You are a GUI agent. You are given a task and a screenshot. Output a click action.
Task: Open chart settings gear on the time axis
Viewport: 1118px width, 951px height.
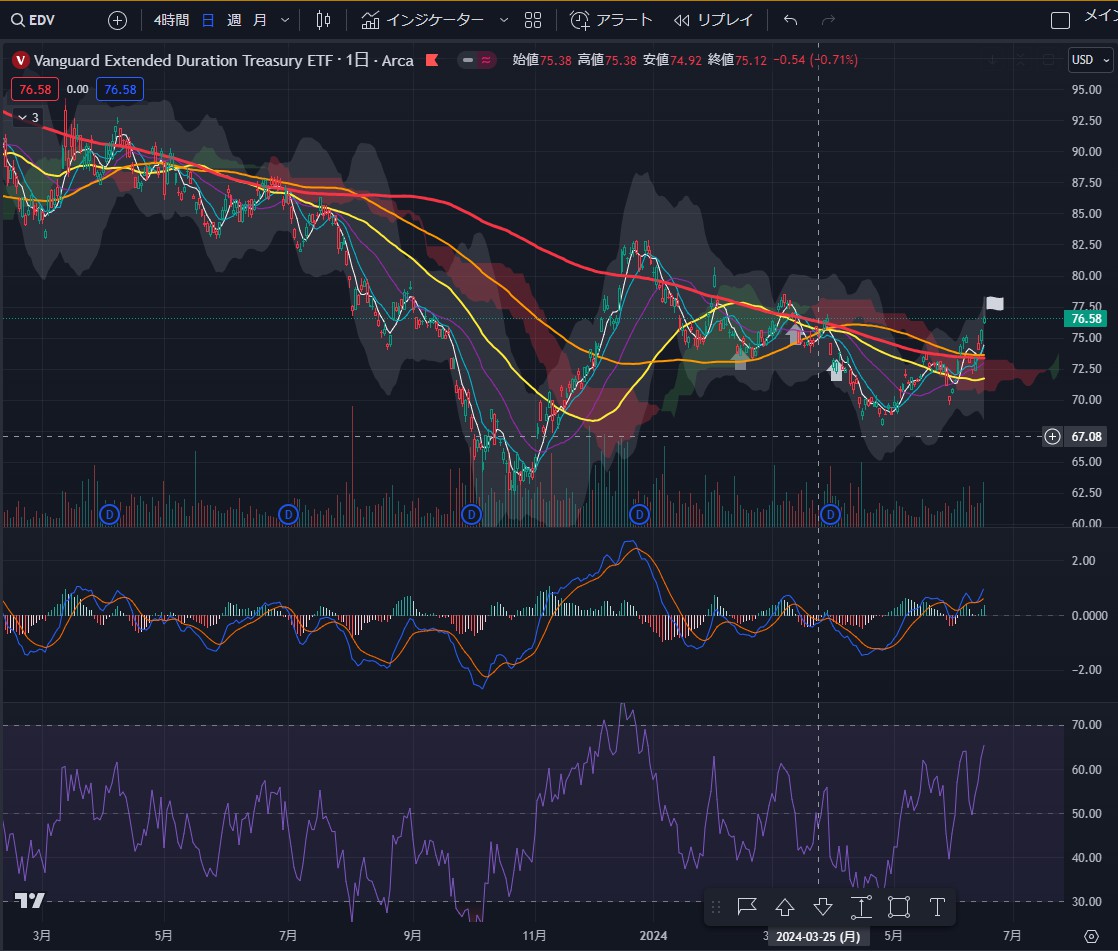[x=1091, y=936]
